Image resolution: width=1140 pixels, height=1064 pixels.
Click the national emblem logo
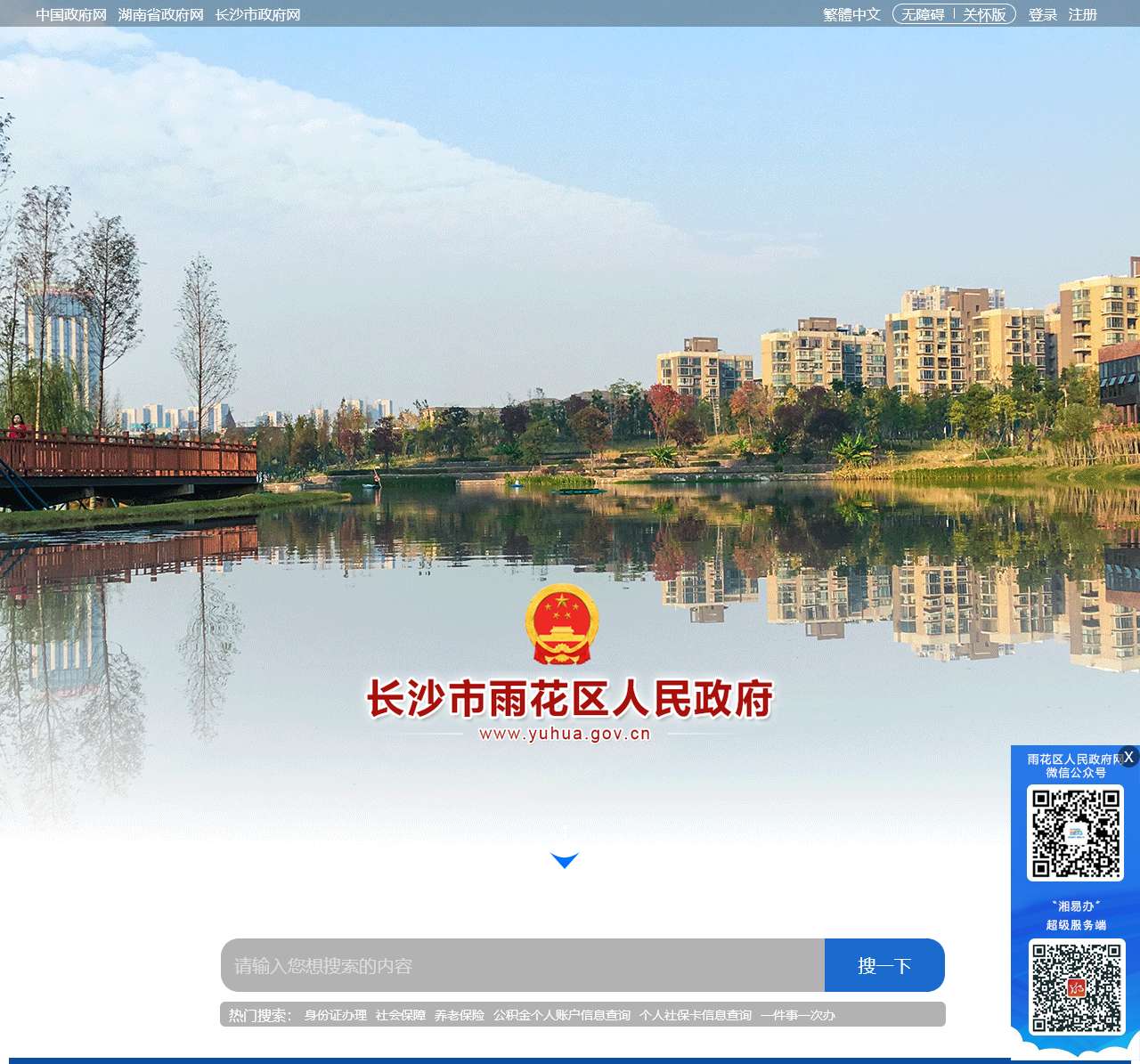coord(562,625)
